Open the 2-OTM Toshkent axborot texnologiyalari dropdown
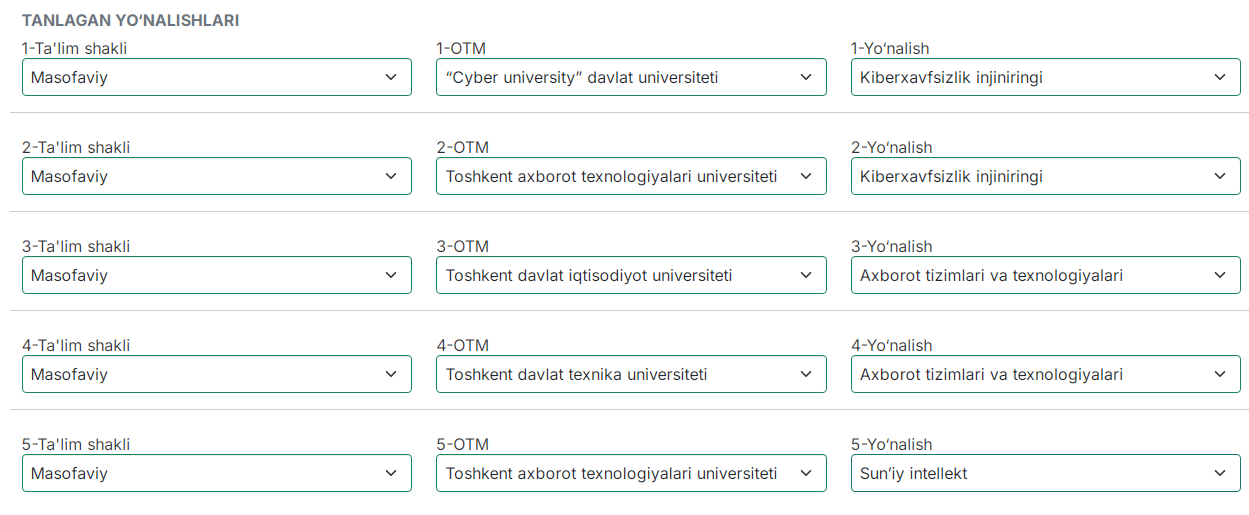This screenshot has height=515, width=1249. tap(631, 176)
